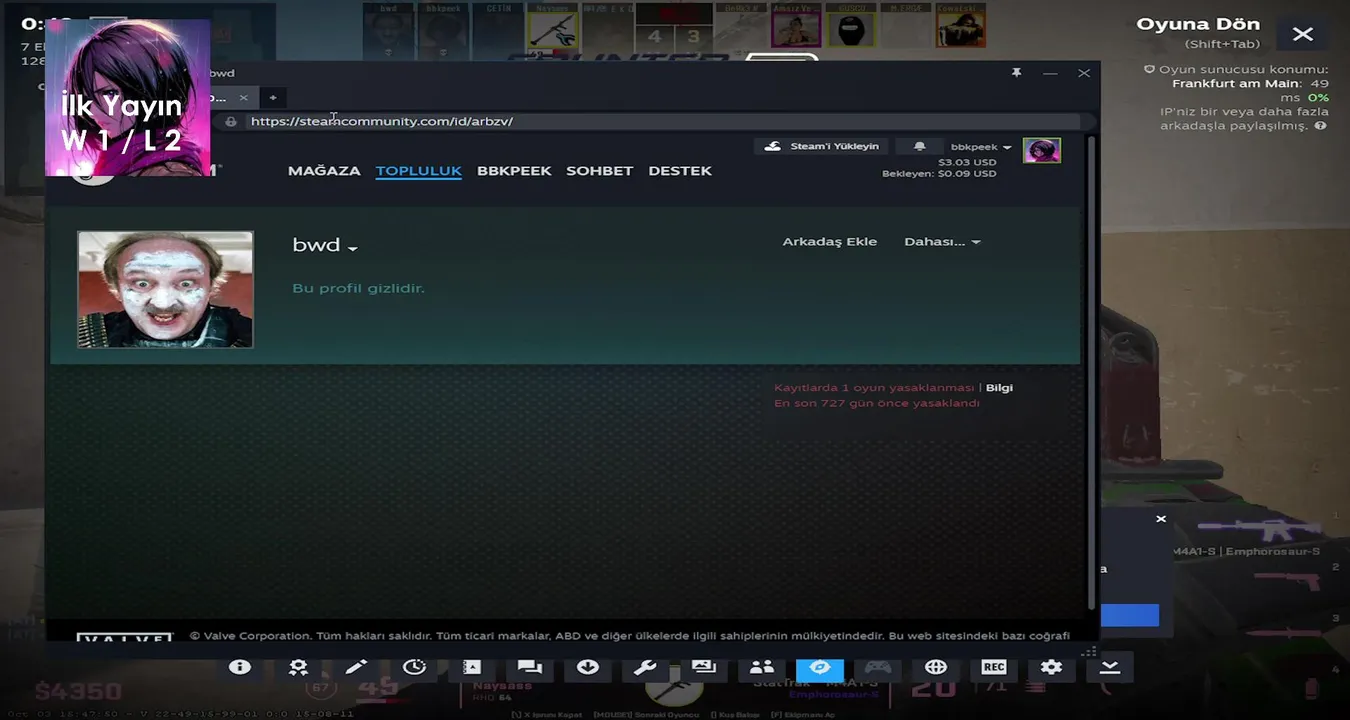Click the 'Bu profil gizlidir.' text

pyautogui.click(x=358, y=288)
